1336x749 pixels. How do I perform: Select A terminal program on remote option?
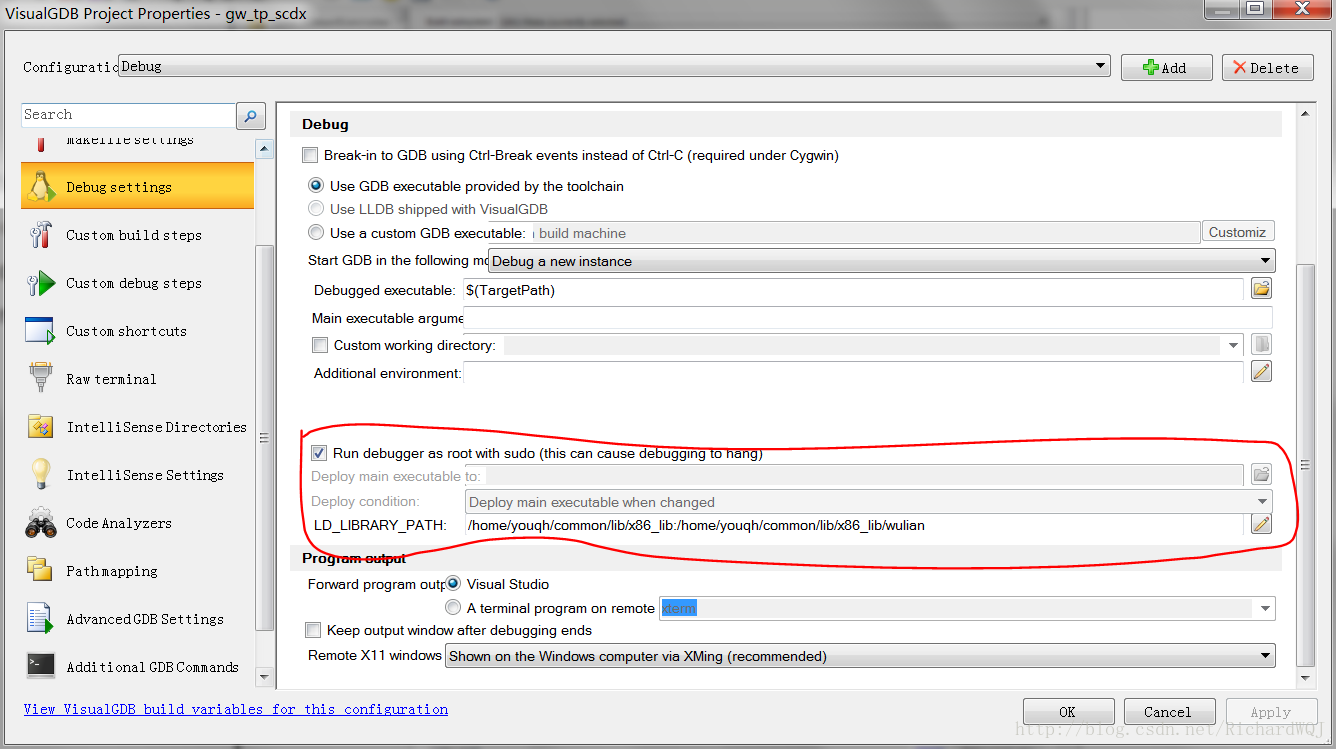point(454,608)
